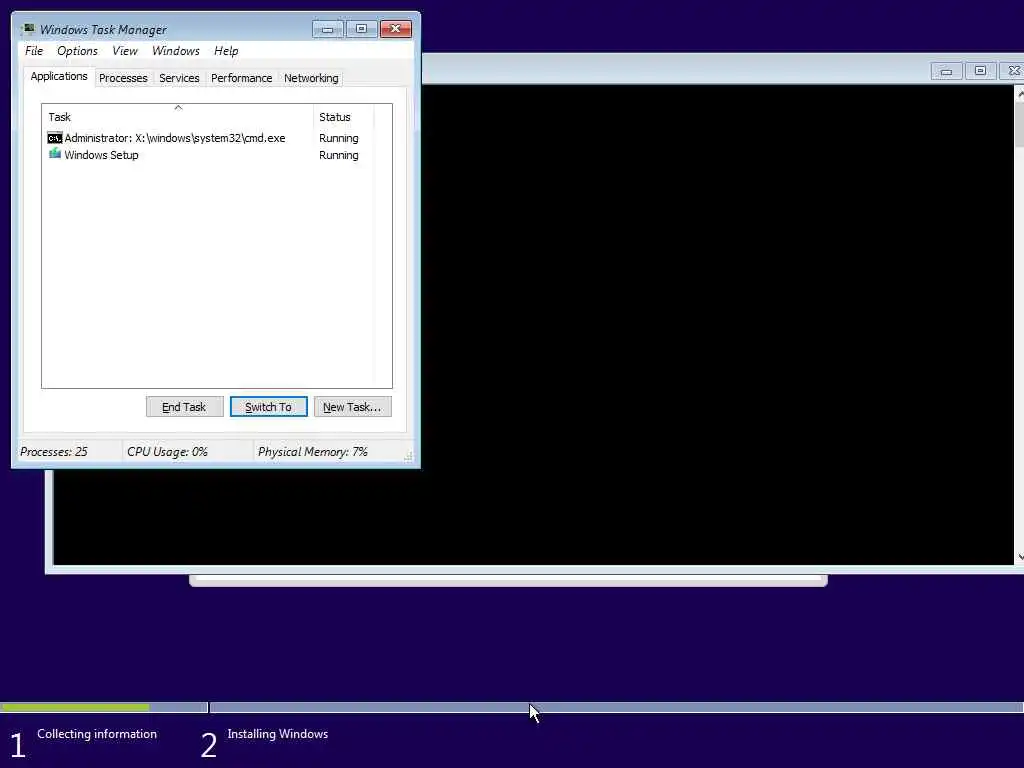Switch to the Performance tab

pyautogui.click(x=242, y=78)
